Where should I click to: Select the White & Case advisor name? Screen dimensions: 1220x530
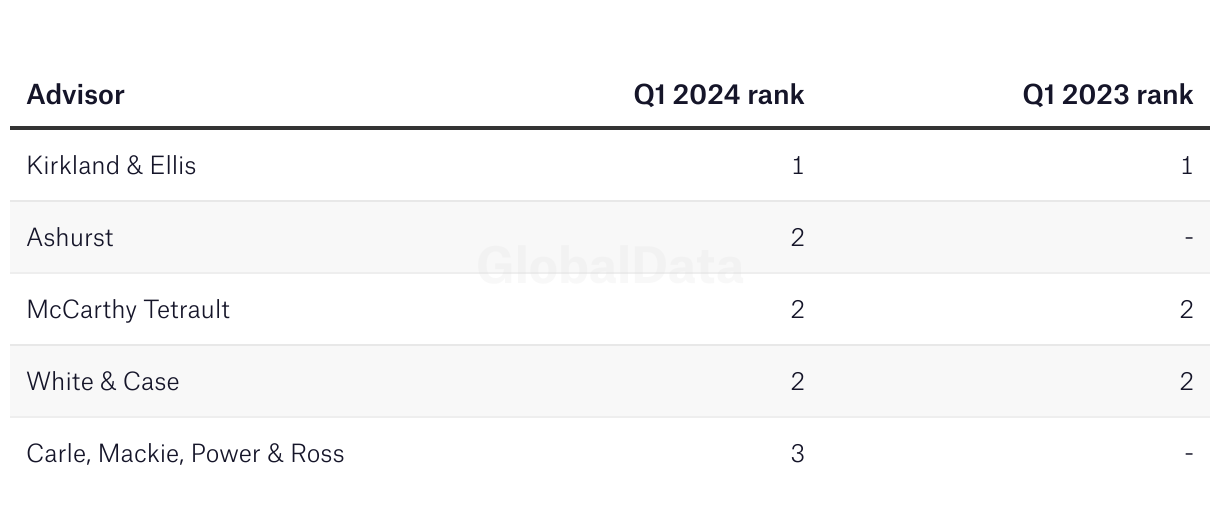pos(103,381)
